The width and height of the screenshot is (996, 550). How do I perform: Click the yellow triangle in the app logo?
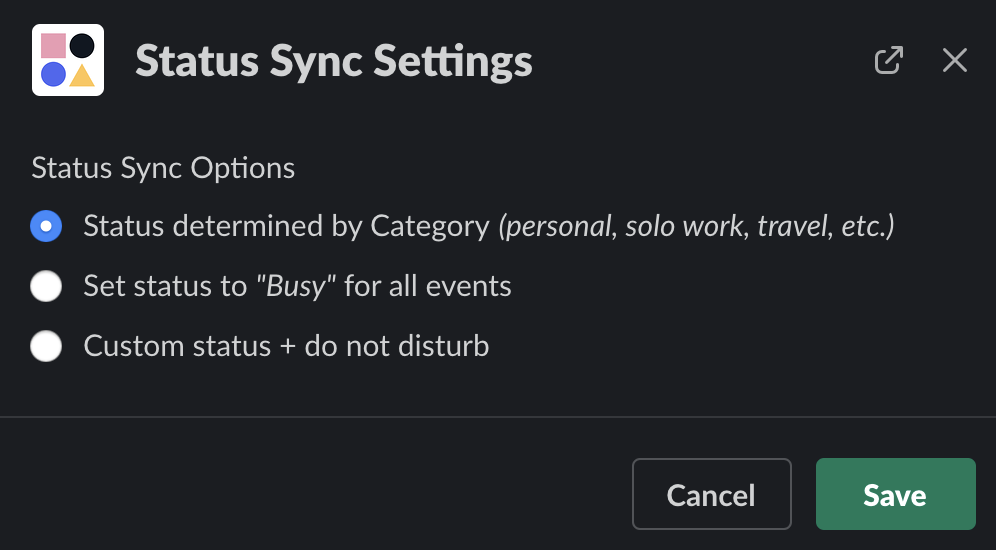(82, 76)
